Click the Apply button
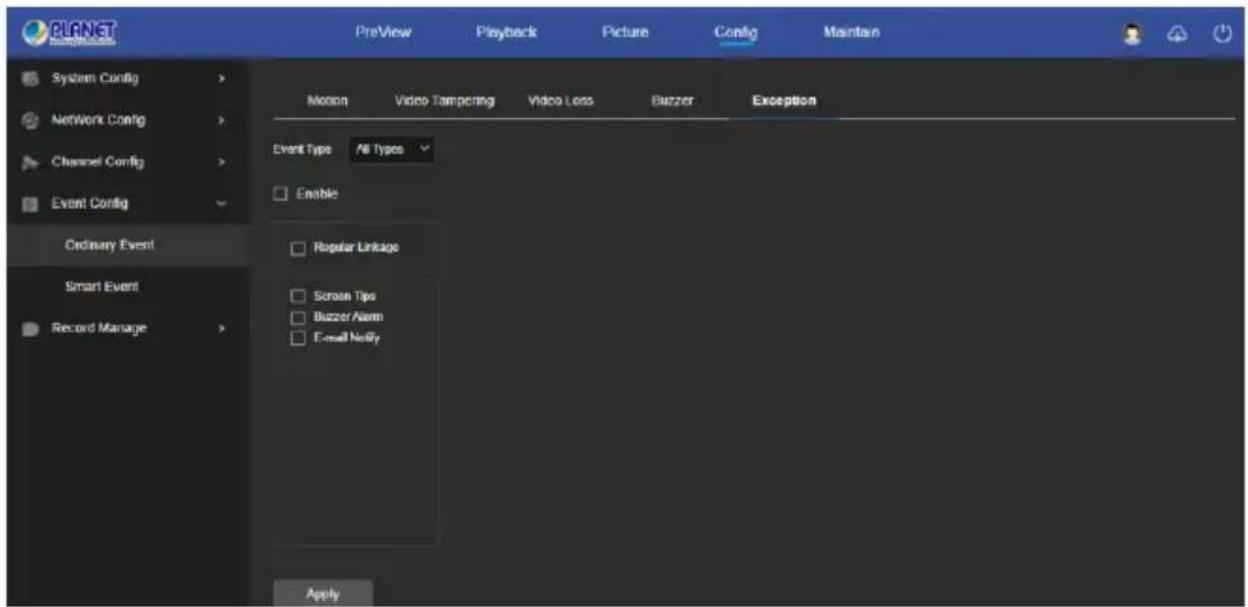 tap(323, 593)
